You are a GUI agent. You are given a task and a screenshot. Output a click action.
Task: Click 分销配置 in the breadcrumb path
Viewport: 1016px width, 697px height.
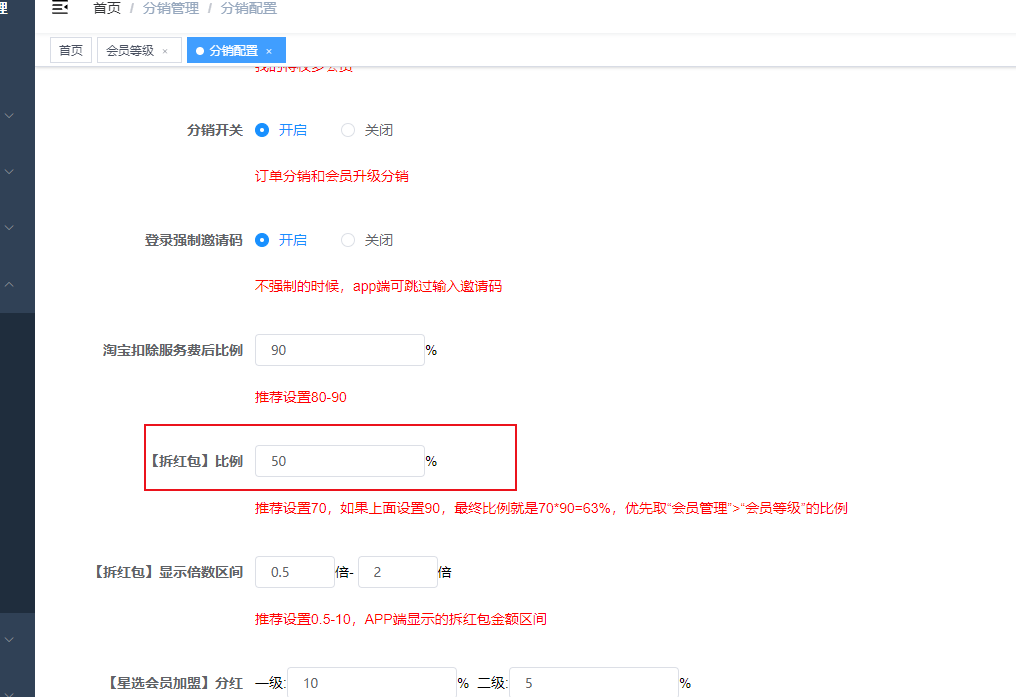coord(249,9)
